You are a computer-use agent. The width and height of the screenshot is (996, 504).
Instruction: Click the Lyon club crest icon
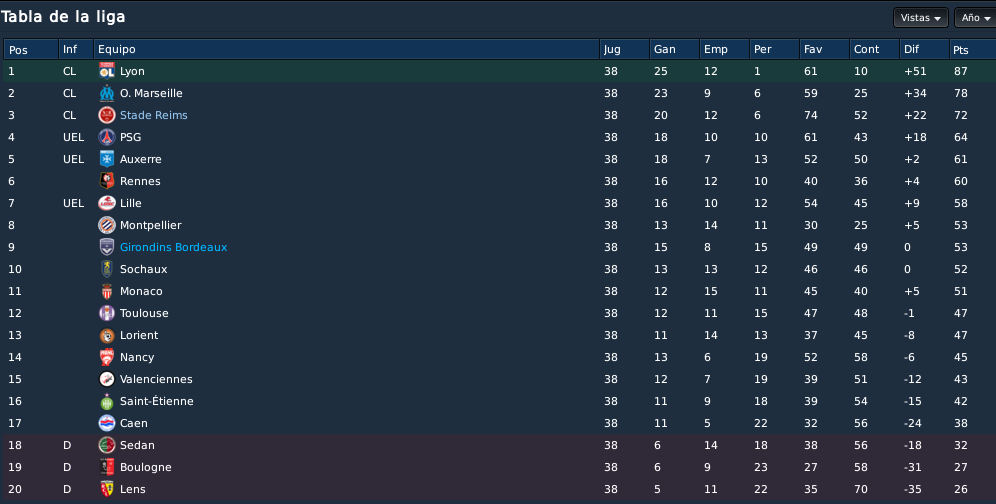[x=107, y=71]
